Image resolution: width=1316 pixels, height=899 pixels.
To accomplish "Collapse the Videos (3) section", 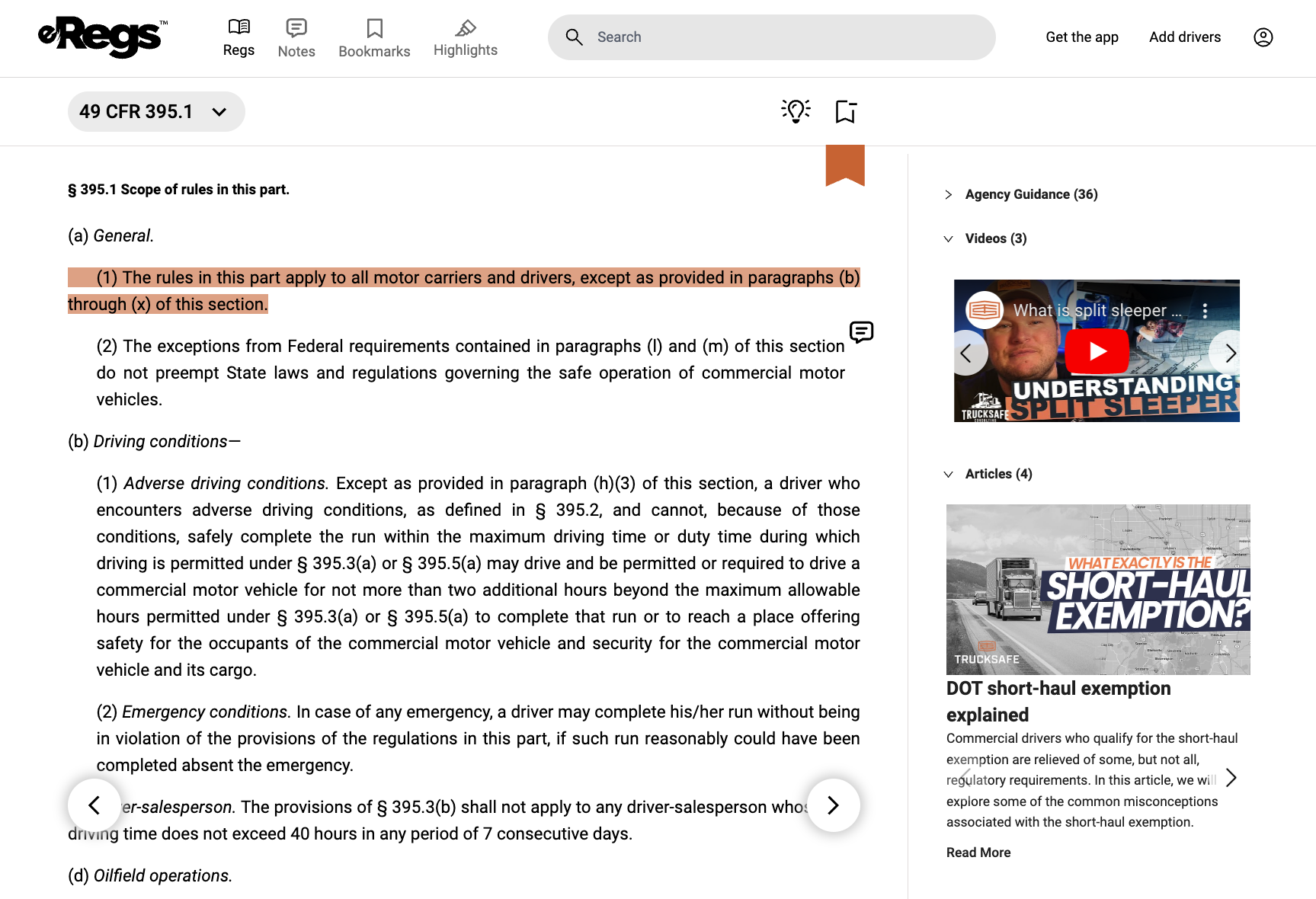I will (985, 238).
